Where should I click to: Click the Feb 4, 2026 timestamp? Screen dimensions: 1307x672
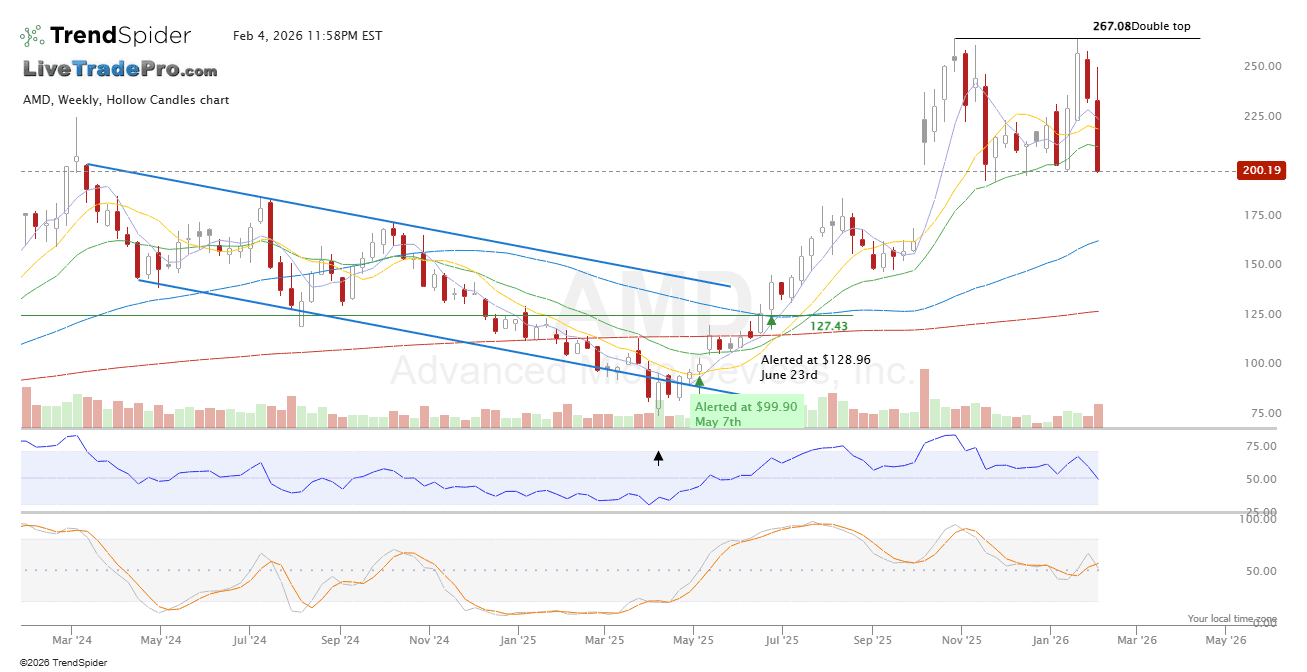[x=307, y=36]
